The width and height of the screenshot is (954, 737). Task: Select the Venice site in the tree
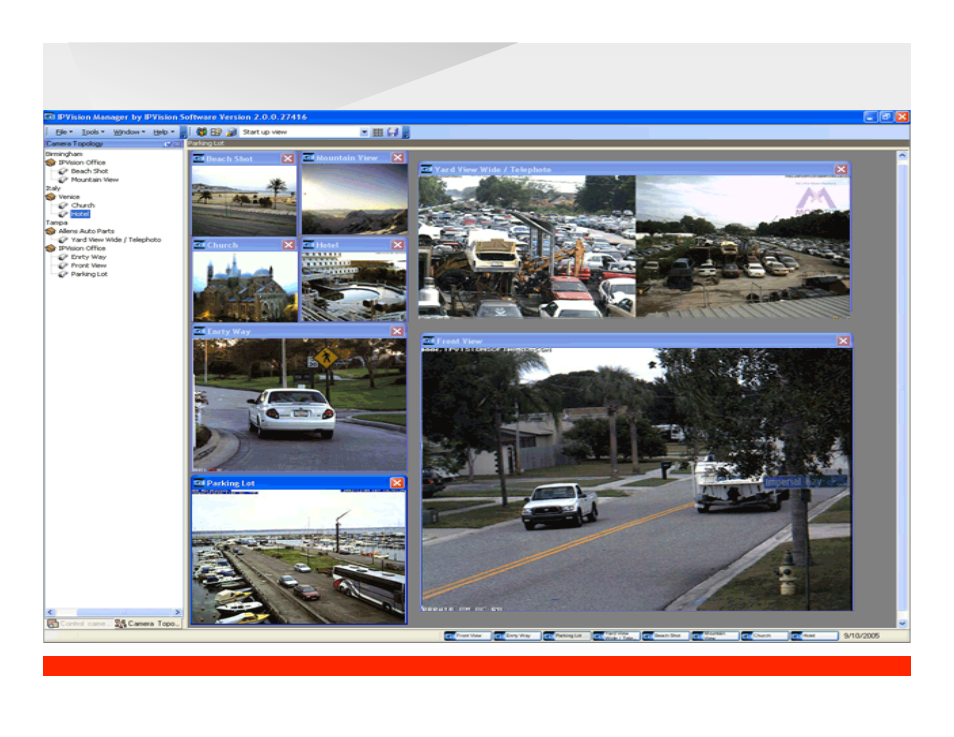[x=69, y=197]
